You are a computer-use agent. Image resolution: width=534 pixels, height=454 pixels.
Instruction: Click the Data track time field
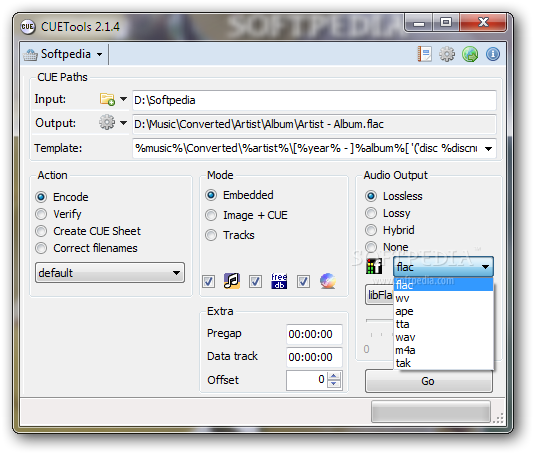[x=314, y=357]
